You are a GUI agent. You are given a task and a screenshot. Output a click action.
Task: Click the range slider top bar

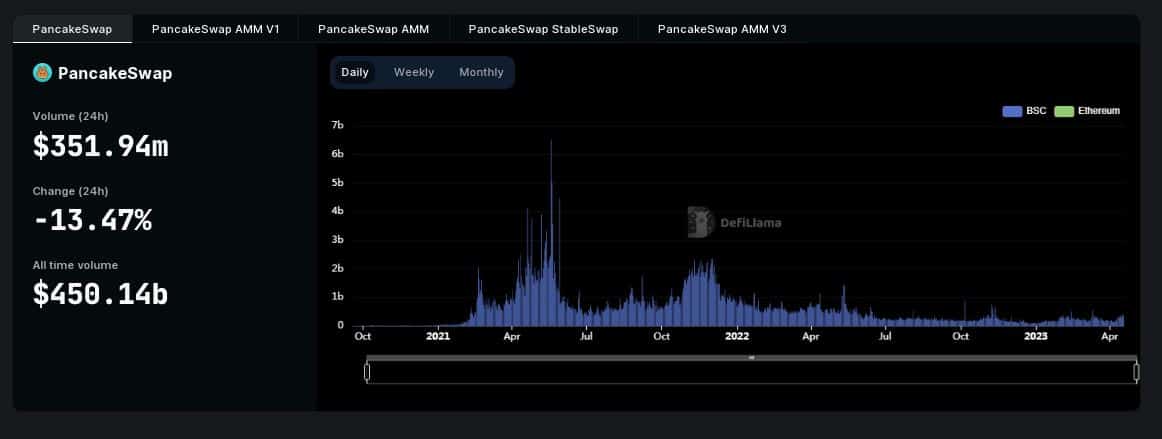coord(751,357)
